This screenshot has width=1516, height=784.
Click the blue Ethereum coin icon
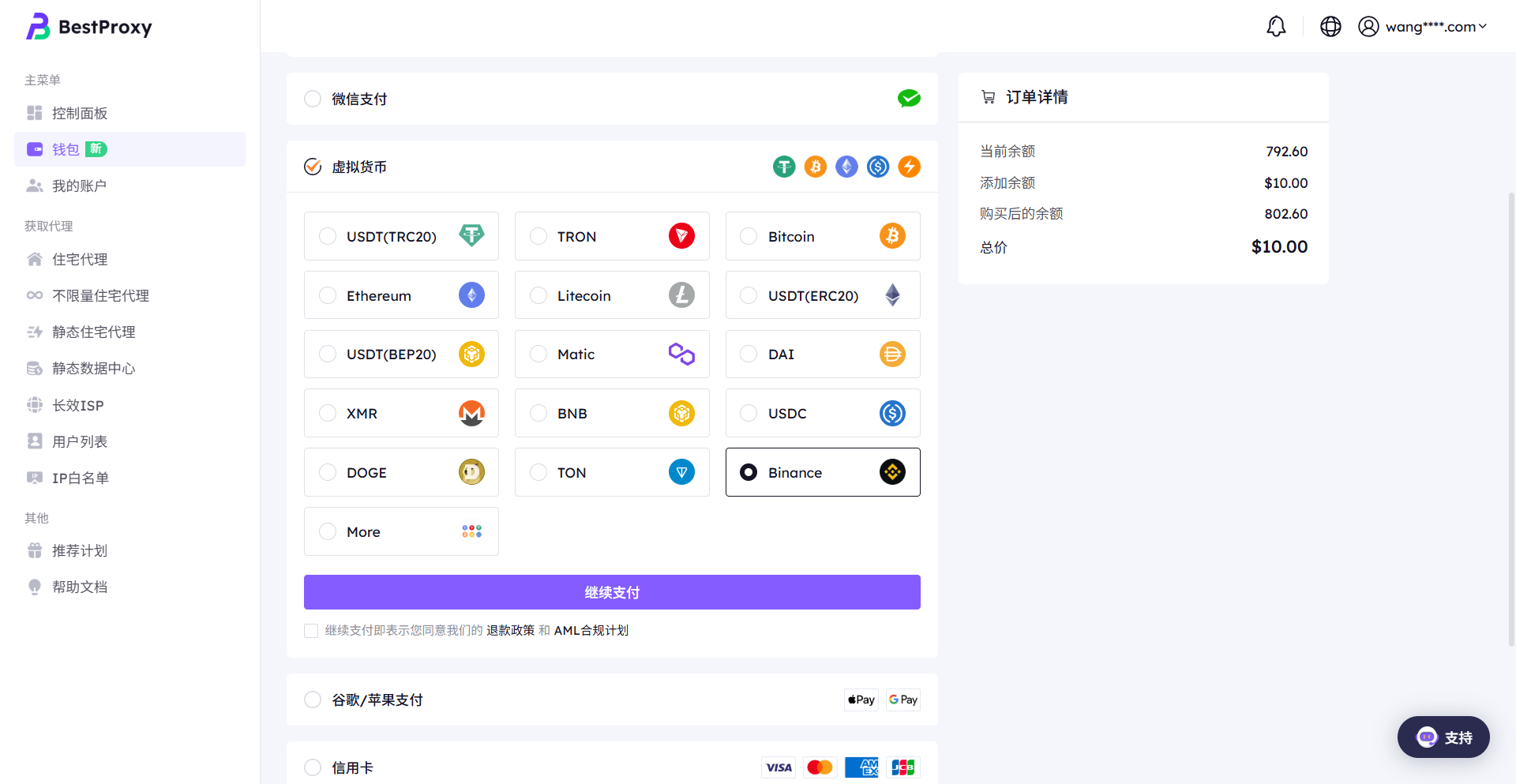471,295
